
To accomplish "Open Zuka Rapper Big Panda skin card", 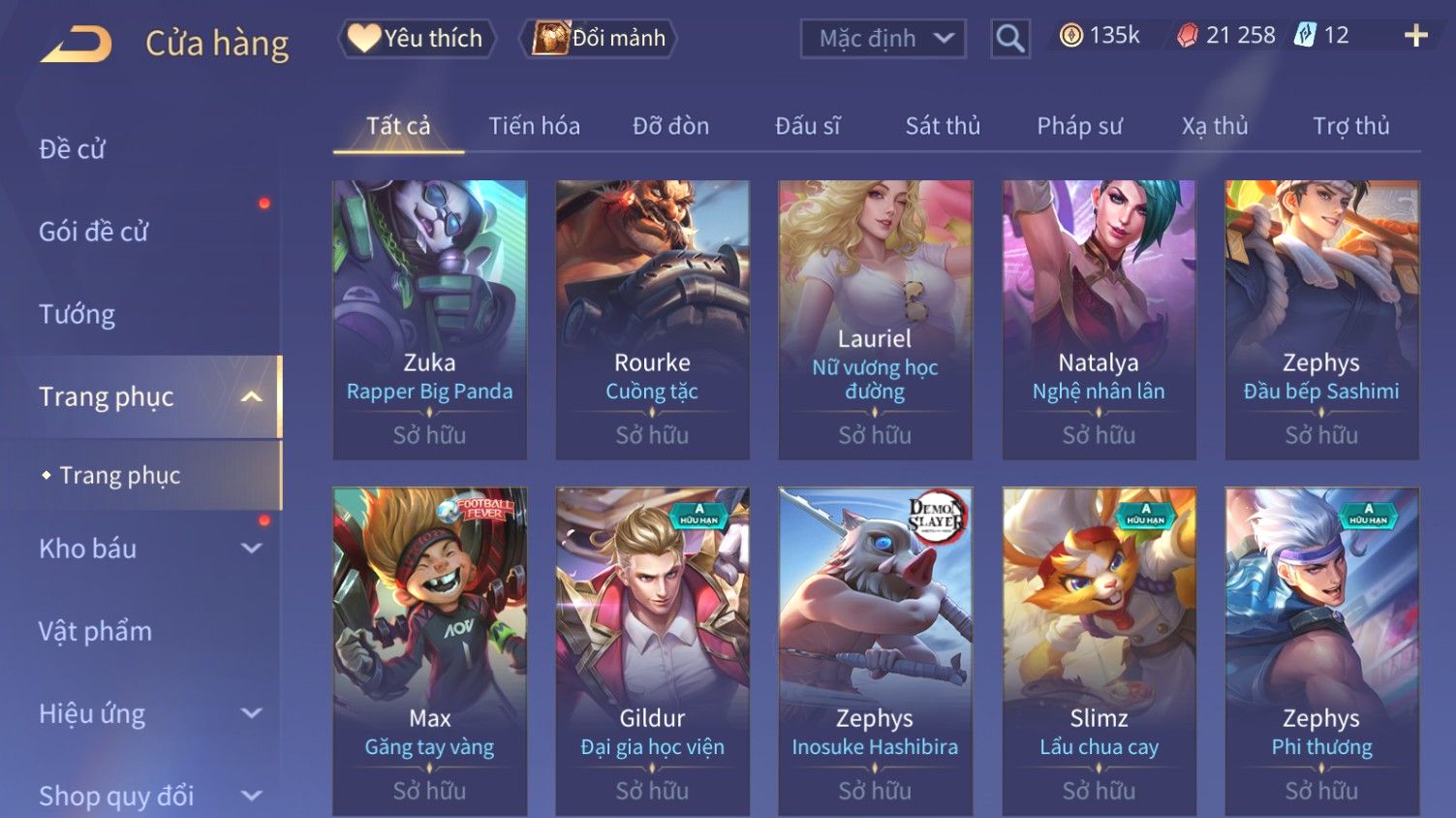I will point(429,320).
